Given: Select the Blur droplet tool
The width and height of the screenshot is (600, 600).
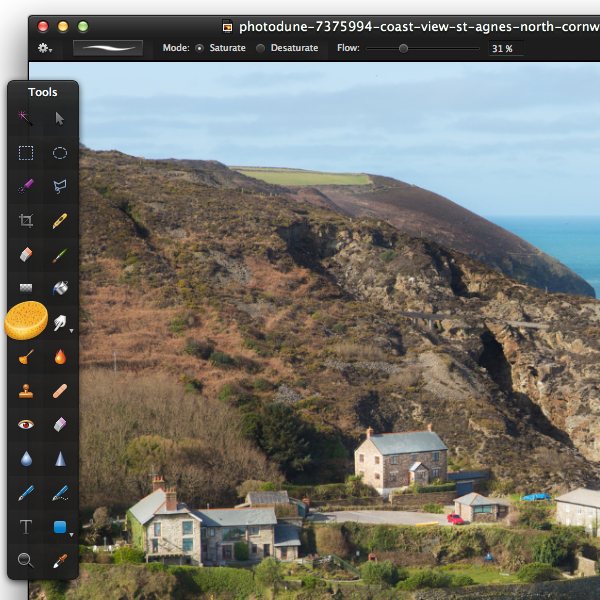Looking at the screenshot, I should point(26,459).
